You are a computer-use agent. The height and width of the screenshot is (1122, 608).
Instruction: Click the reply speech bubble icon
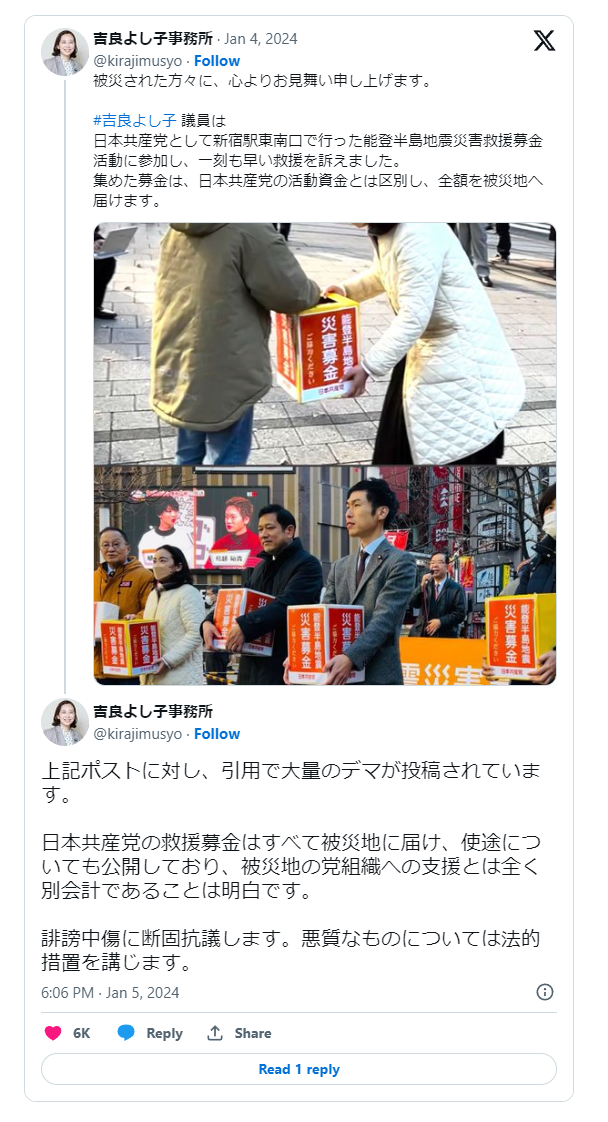click(x=126, y=1033)
